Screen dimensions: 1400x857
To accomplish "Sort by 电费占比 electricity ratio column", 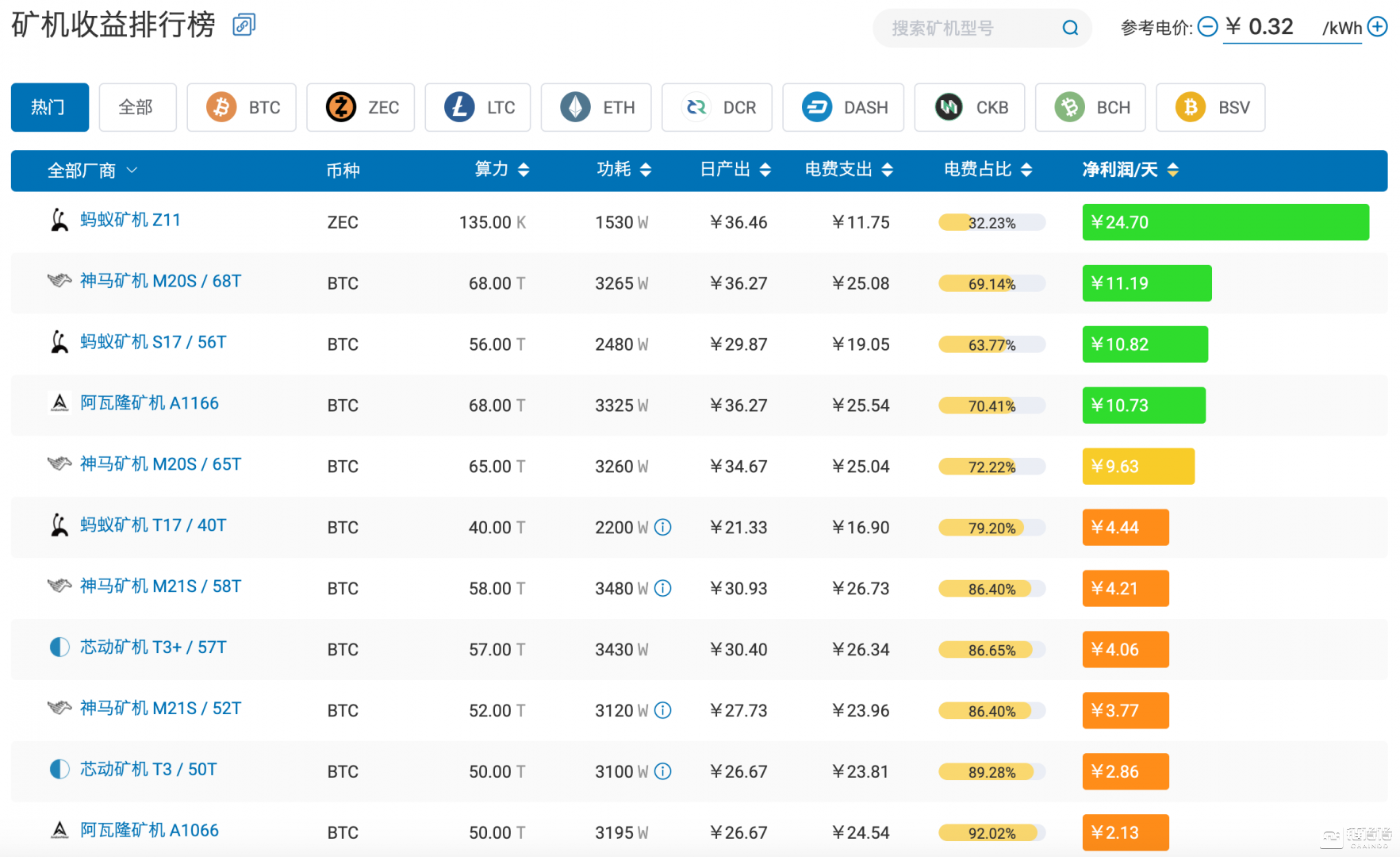I will pos(988,170).
